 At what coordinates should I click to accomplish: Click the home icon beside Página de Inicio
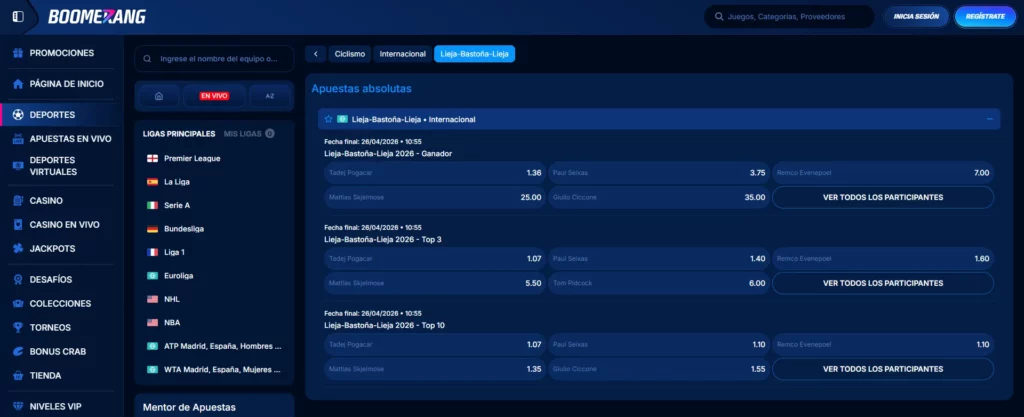(18, 84)
